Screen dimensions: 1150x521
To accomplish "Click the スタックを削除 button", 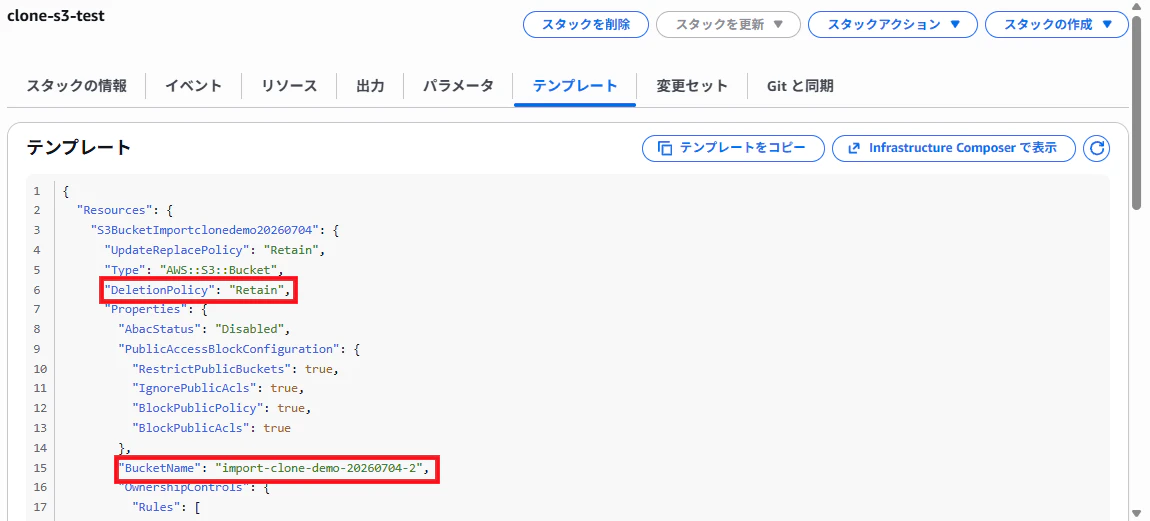I will tap(586, 24).
